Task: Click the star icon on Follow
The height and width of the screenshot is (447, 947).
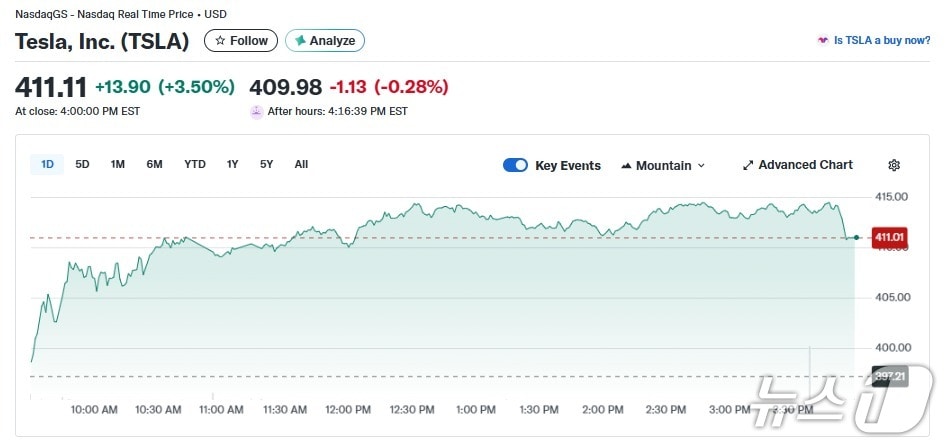Action: pos(220,41)
